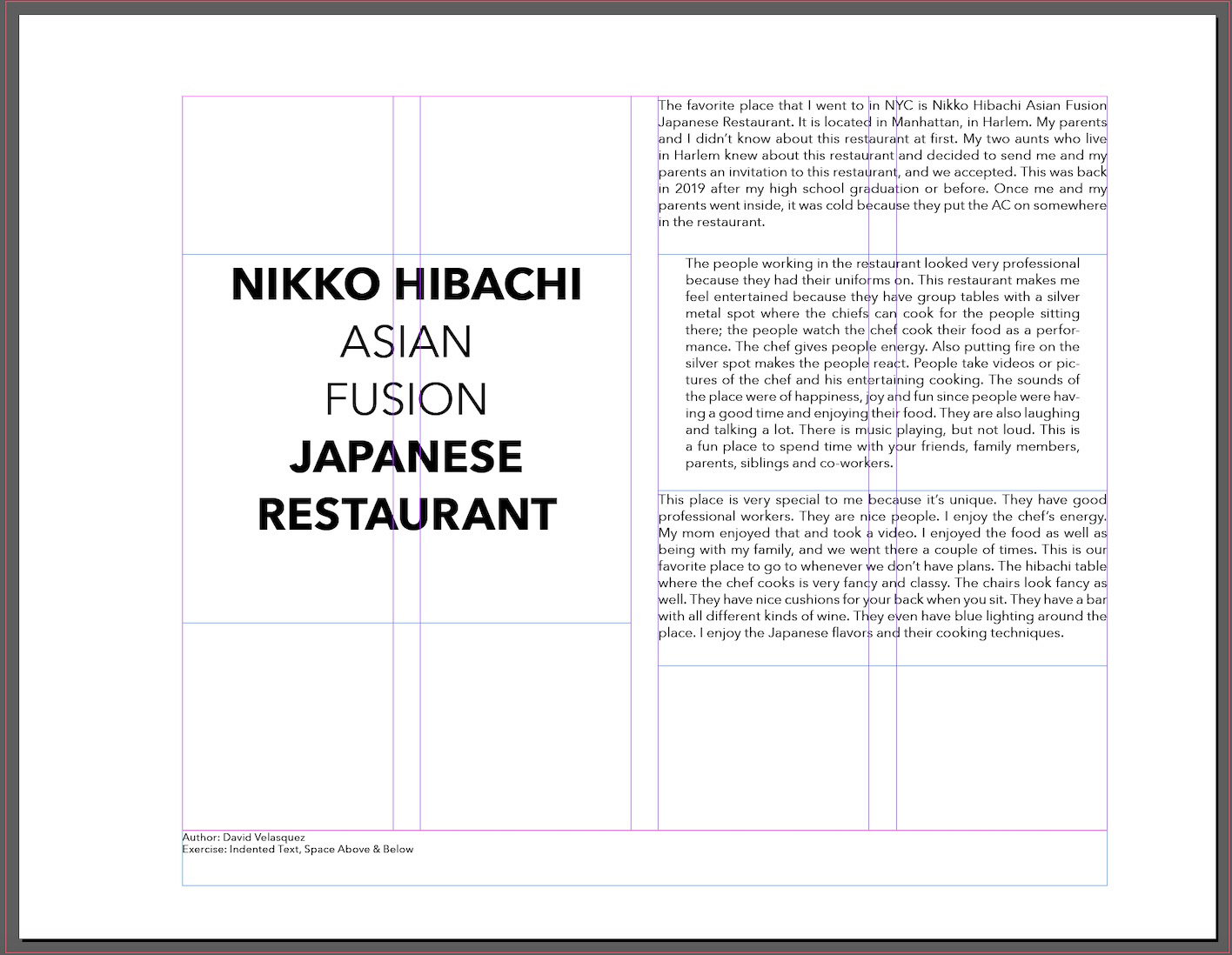Click the word 'ASIAN' in the title
The height and width of the screenshot is (955, 1232).
(x=406, y=342)
